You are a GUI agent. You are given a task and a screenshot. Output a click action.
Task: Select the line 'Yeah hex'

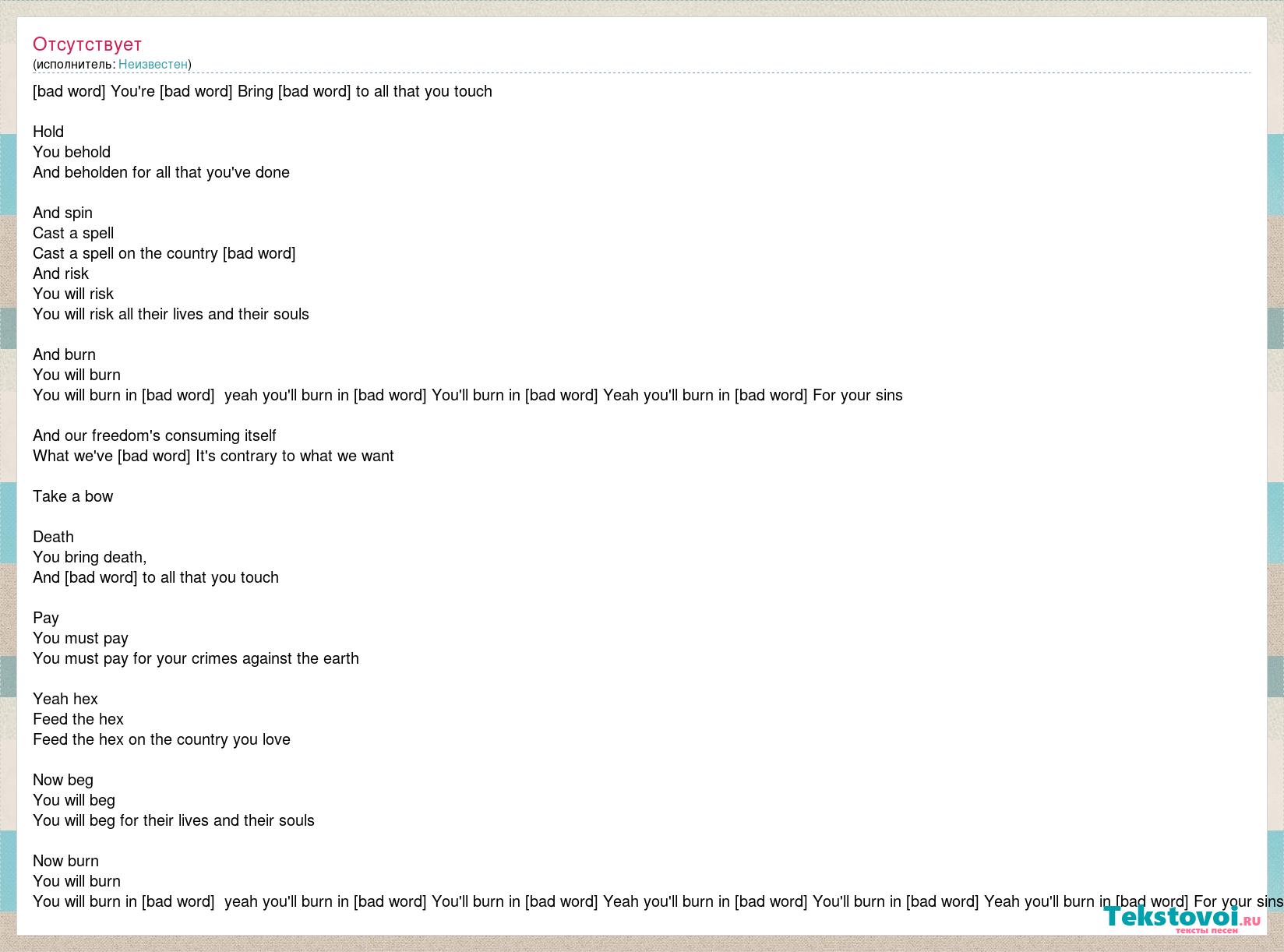click(x=65, y=699)
